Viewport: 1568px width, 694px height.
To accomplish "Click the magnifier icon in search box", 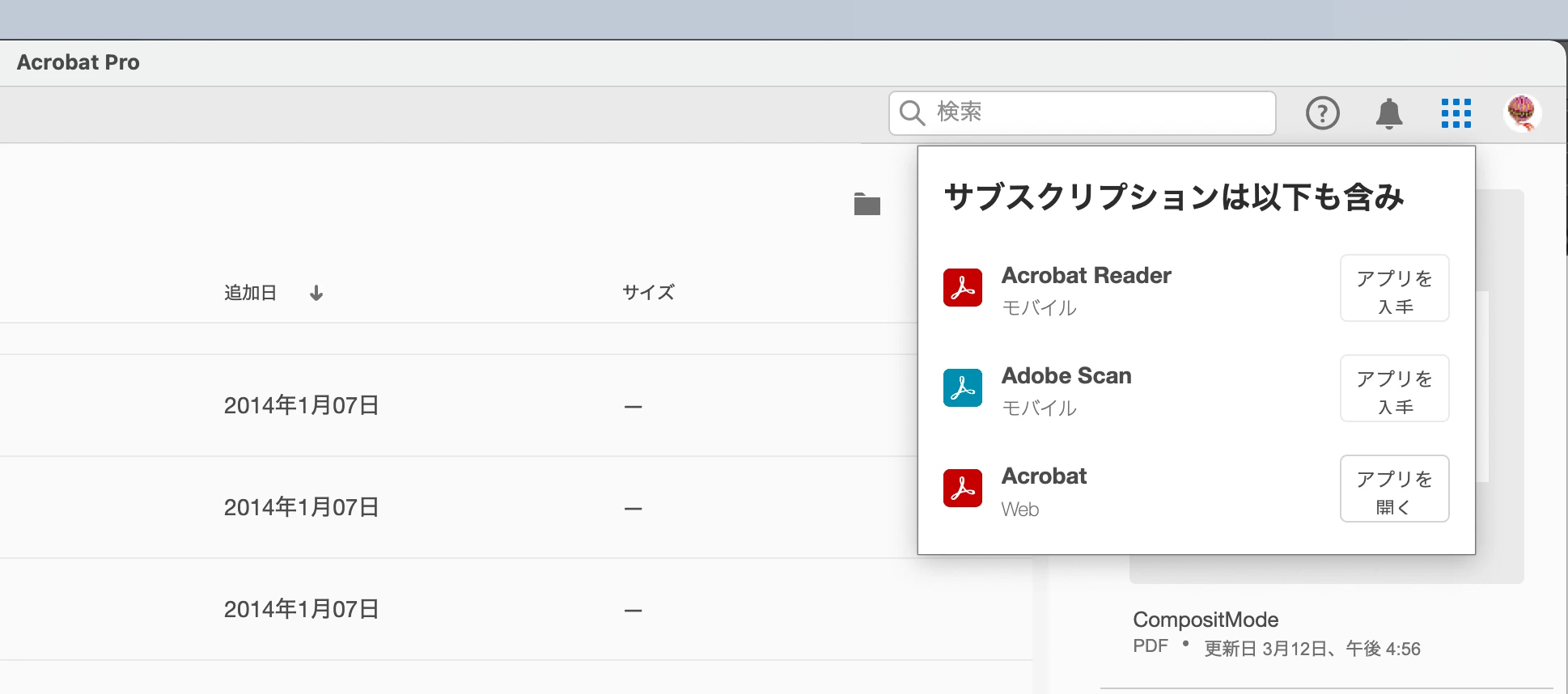I will pos(912,112).
